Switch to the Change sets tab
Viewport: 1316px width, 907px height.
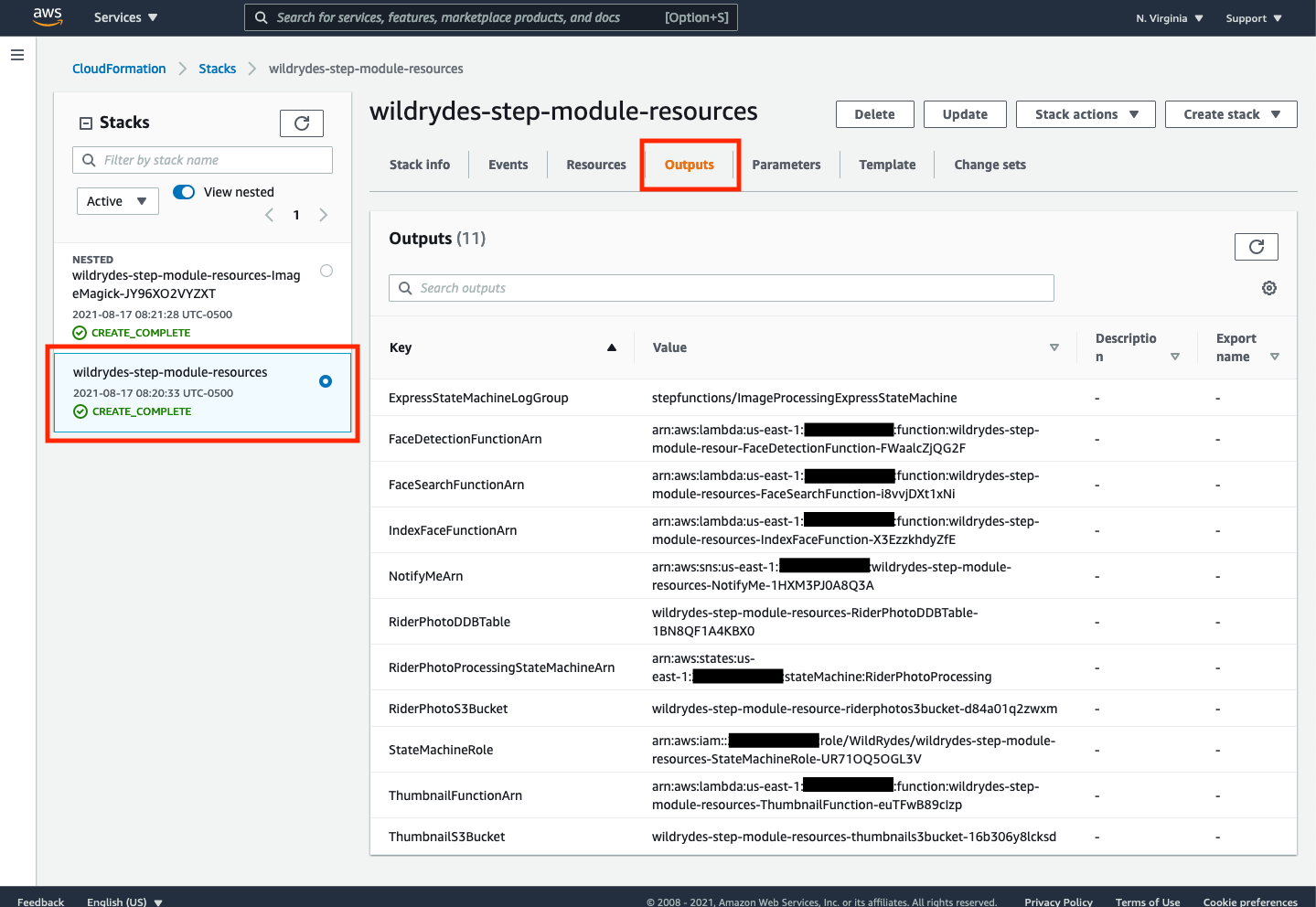[990, 165]
